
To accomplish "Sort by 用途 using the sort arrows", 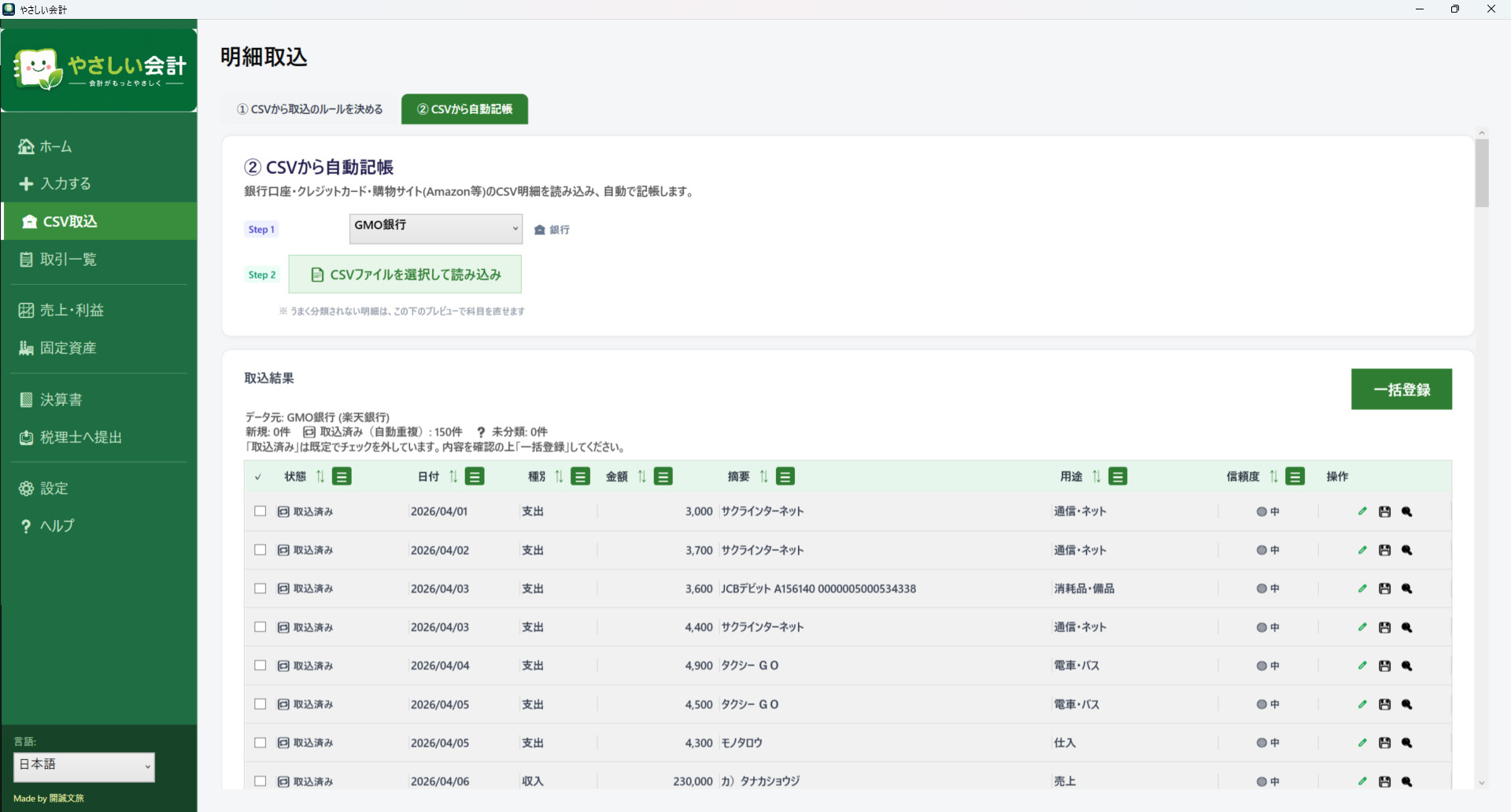I will coord(1096,476).
